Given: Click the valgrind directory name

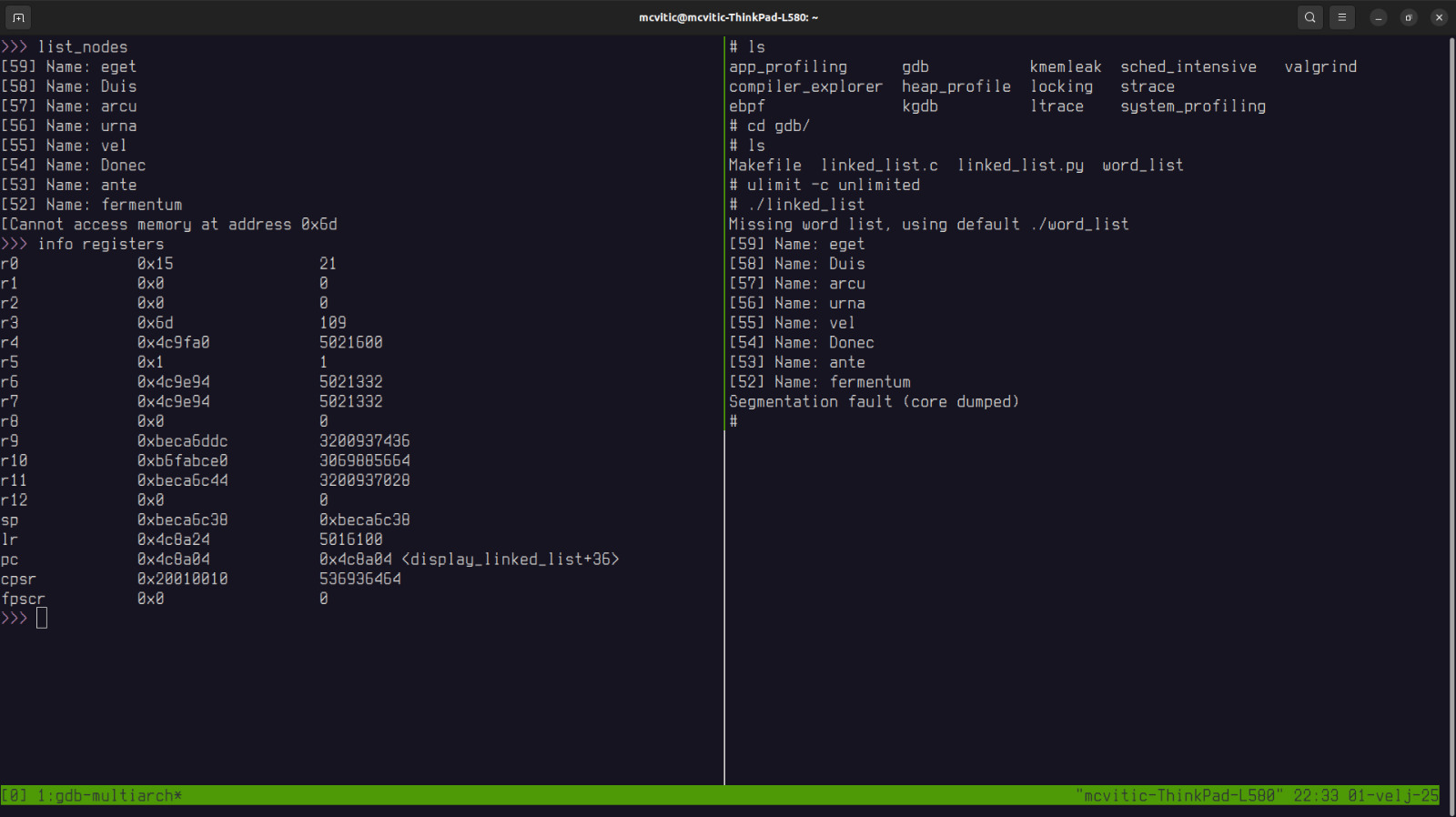Looking at the screenshot, I should pos(1320,67).
